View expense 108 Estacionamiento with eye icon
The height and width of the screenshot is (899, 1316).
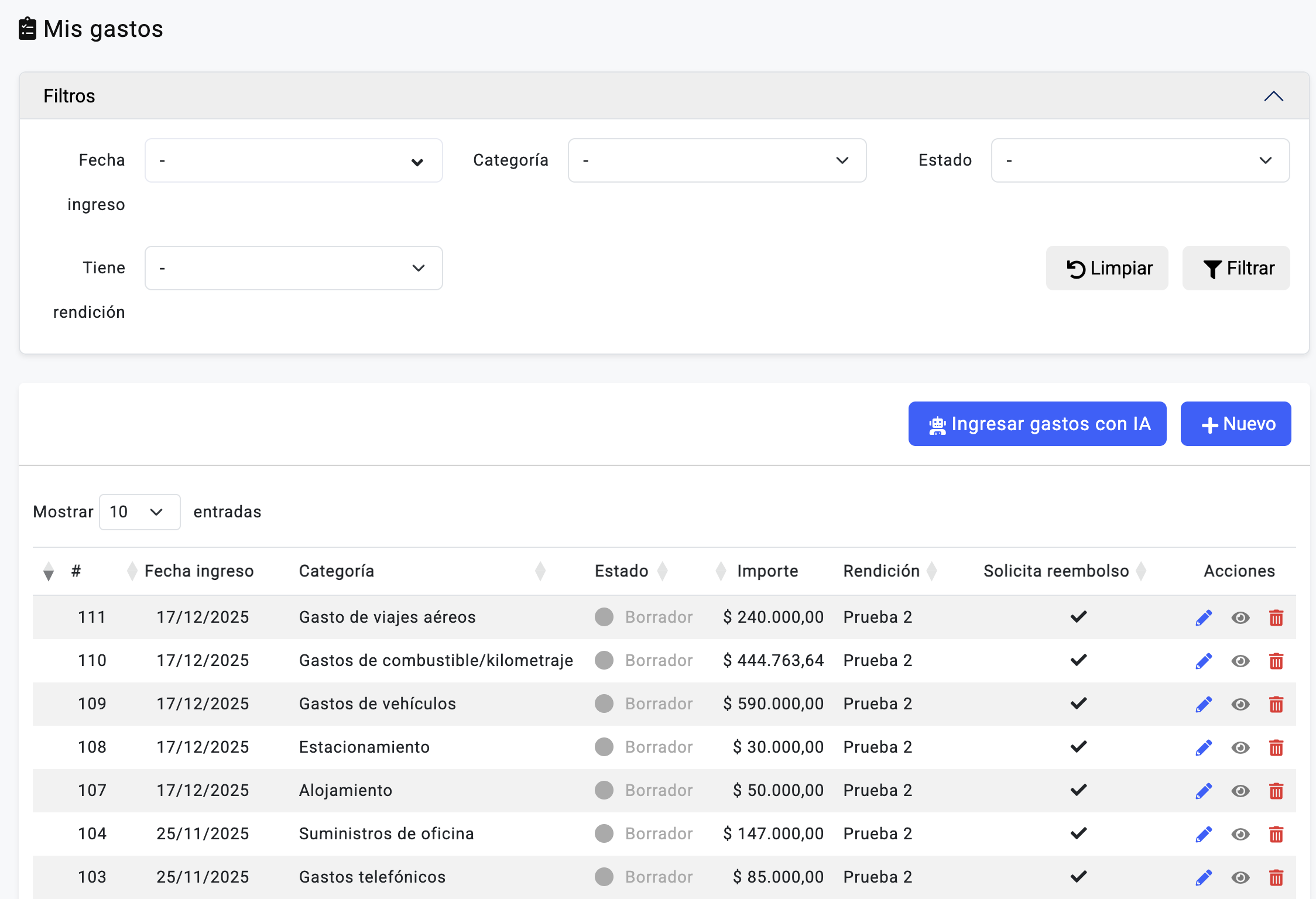click(1240, 747)
